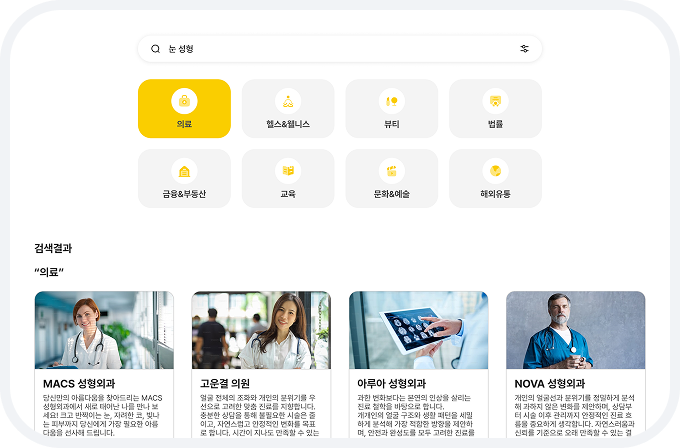This screenshot has width=680, height=448.
Task: Focus the search field containing 눈 성형
Action: [x=340, y=49]
